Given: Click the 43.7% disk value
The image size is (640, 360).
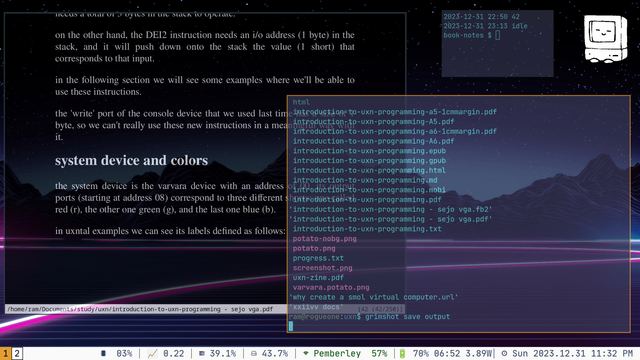Looking at the screenshot, I should point(275,353).
